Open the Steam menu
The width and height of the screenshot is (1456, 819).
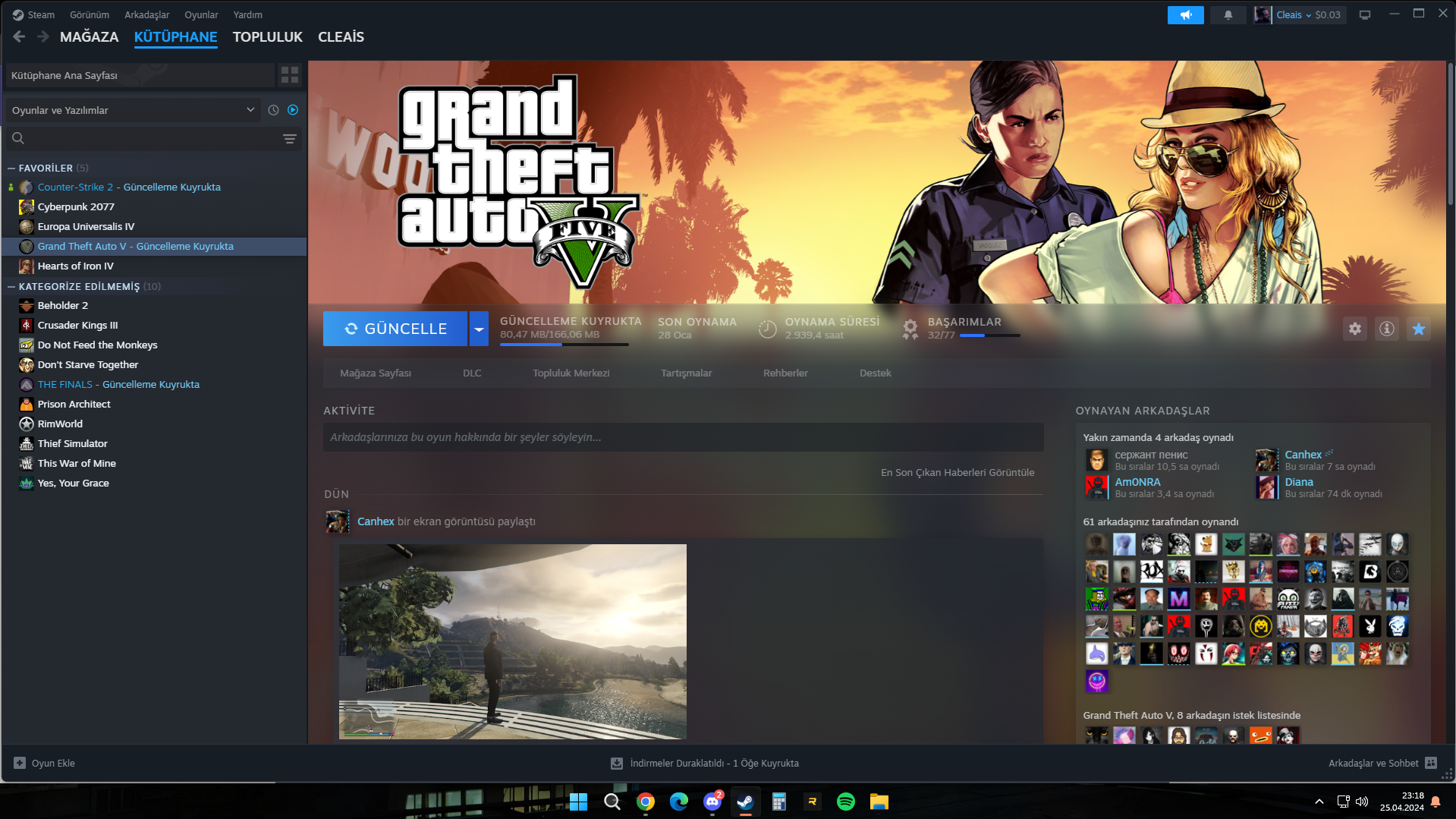[34, 14]
